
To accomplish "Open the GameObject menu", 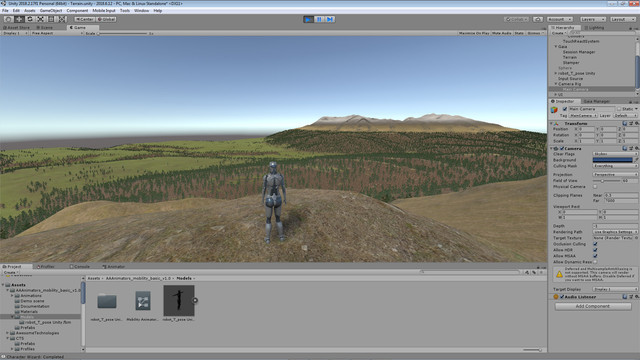I will click(51, 11).
